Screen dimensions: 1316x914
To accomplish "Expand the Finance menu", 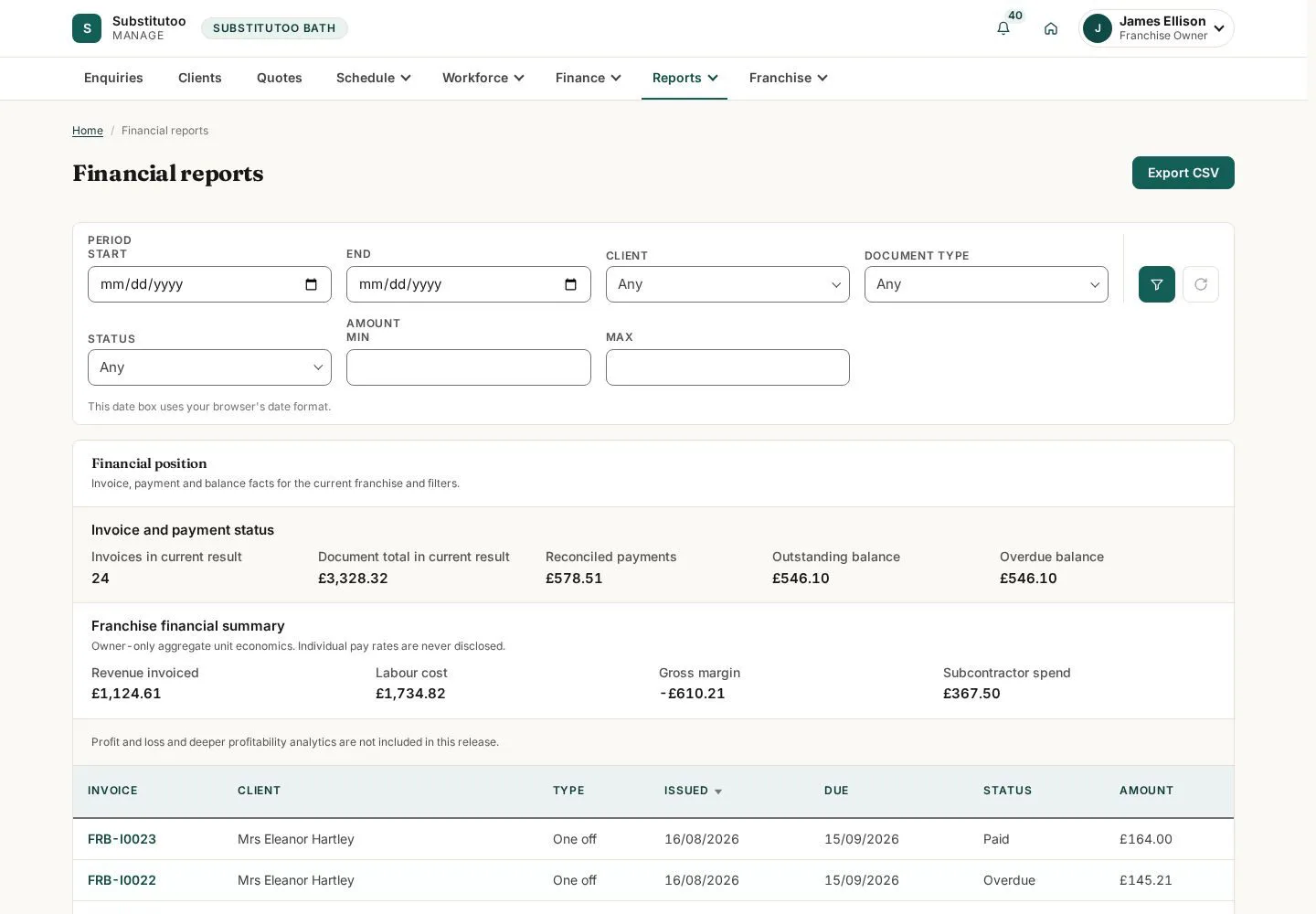I will [x=588, y=78].
